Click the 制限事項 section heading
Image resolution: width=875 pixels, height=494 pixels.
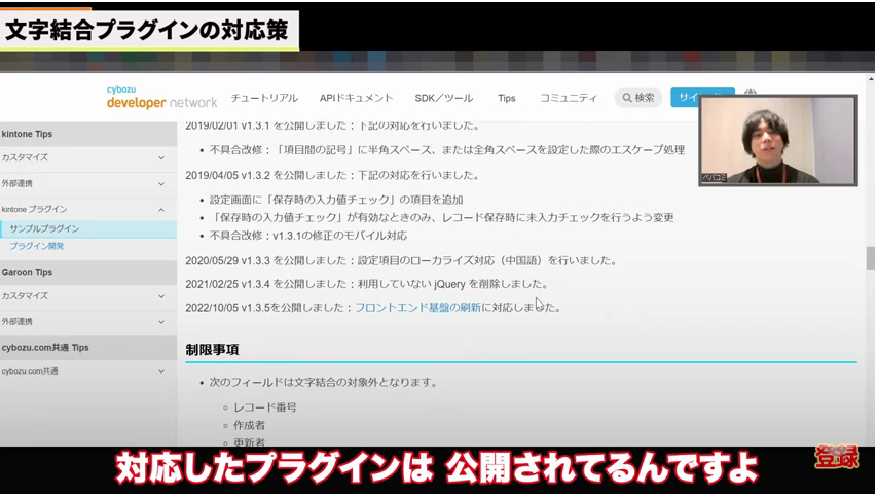tap(213, 350)
